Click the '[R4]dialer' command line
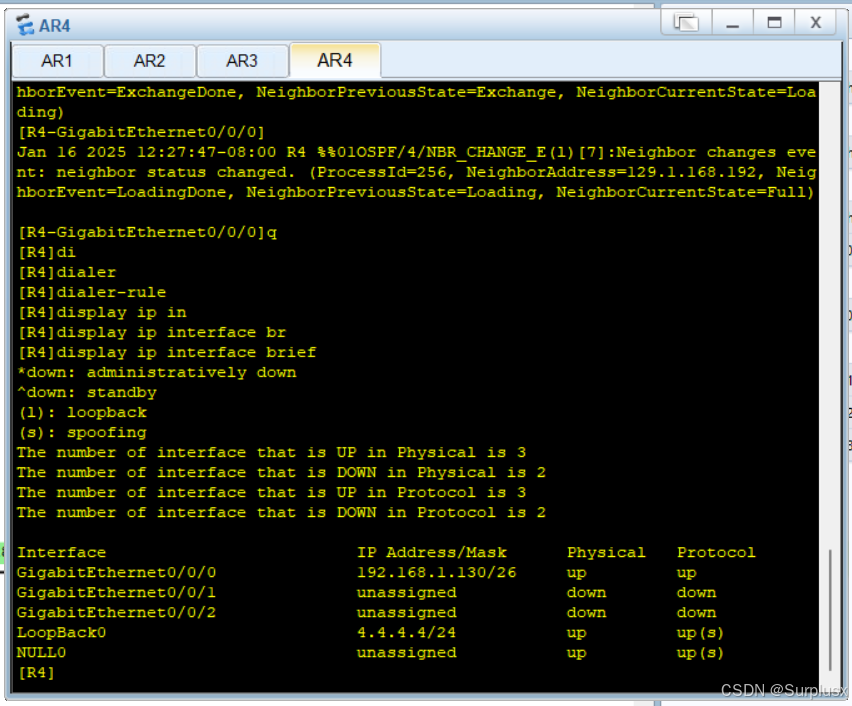Image resolution: width=852 pixels, height=706 pixels. coord(66,272)
